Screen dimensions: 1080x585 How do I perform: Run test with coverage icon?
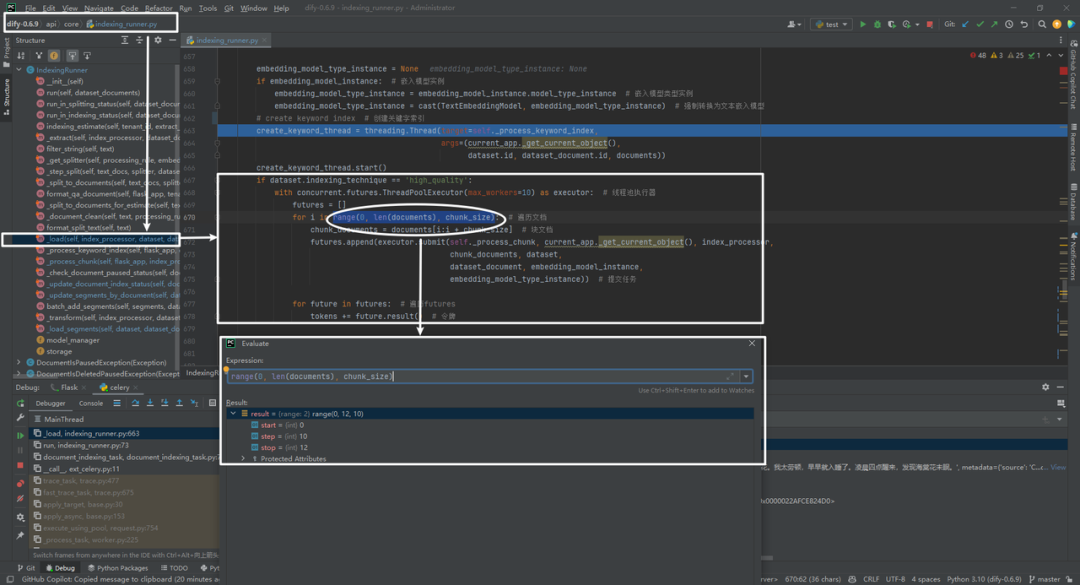tap(891, 24)
